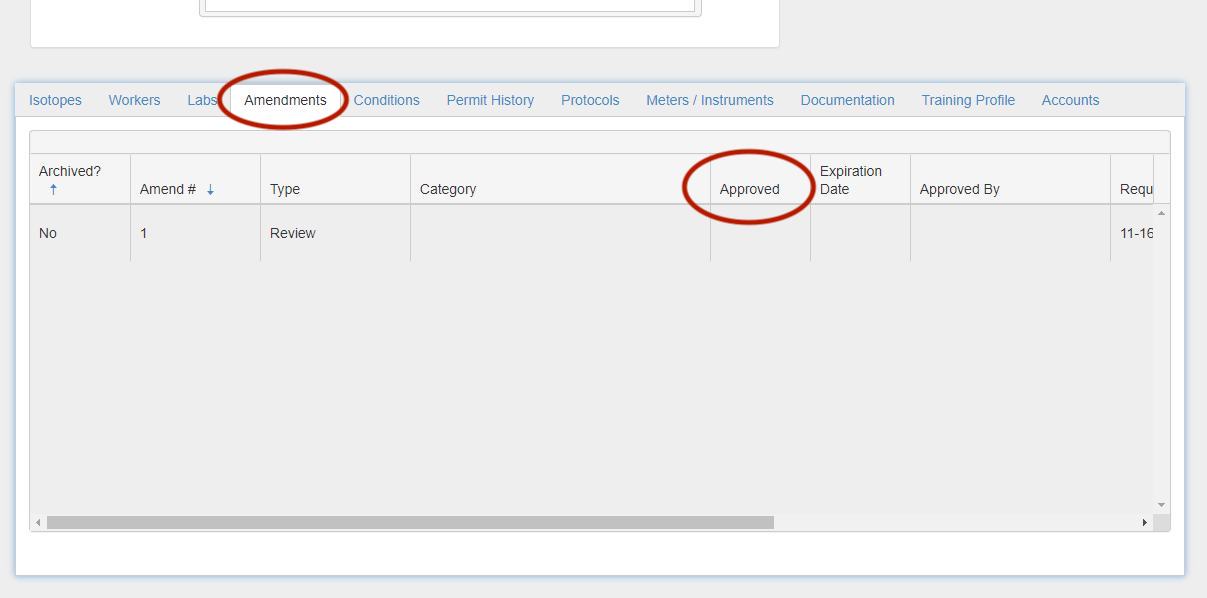Switch to the Protocols tab

click(590, 100)
